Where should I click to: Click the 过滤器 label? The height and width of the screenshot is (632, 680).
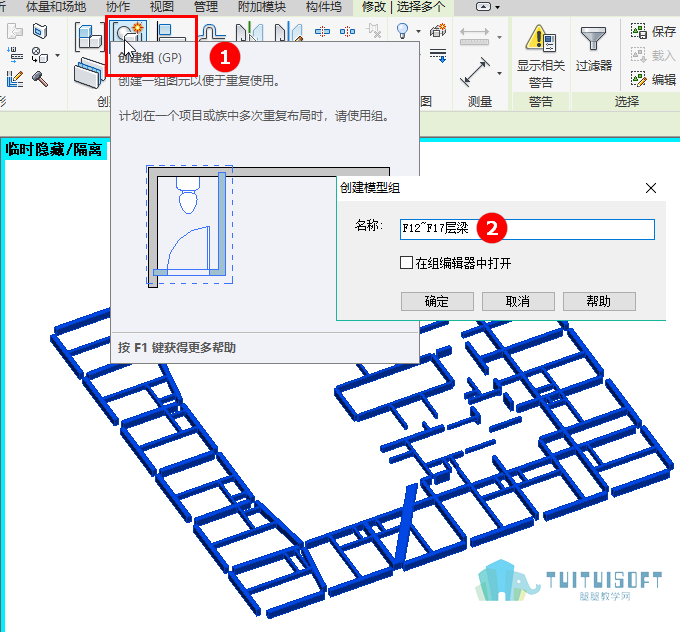click(x=594, y=65)
